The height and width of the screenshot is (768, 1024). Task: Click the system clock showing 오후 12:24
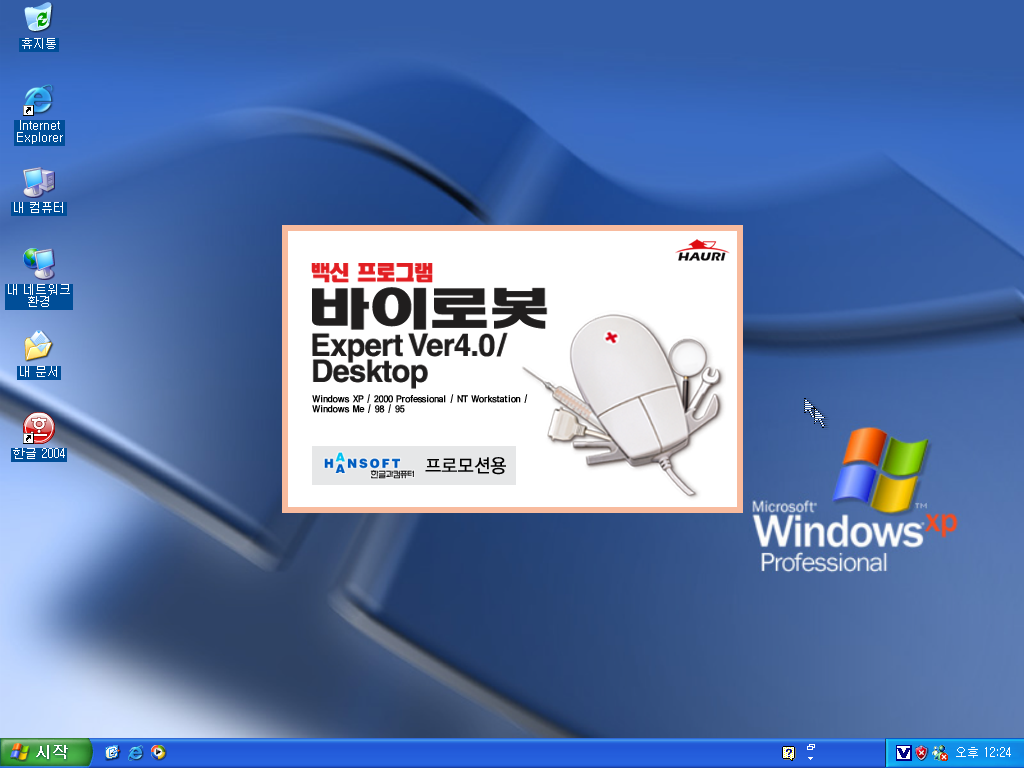[x=983, y=752]
